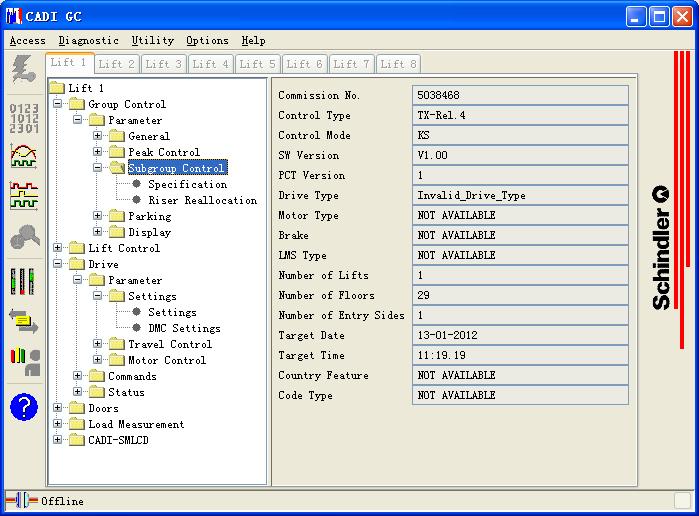This screenshot has width=699, height=516.
Task: Open the binary numbers icon in sidebar
Action: (x=24, y=118)
